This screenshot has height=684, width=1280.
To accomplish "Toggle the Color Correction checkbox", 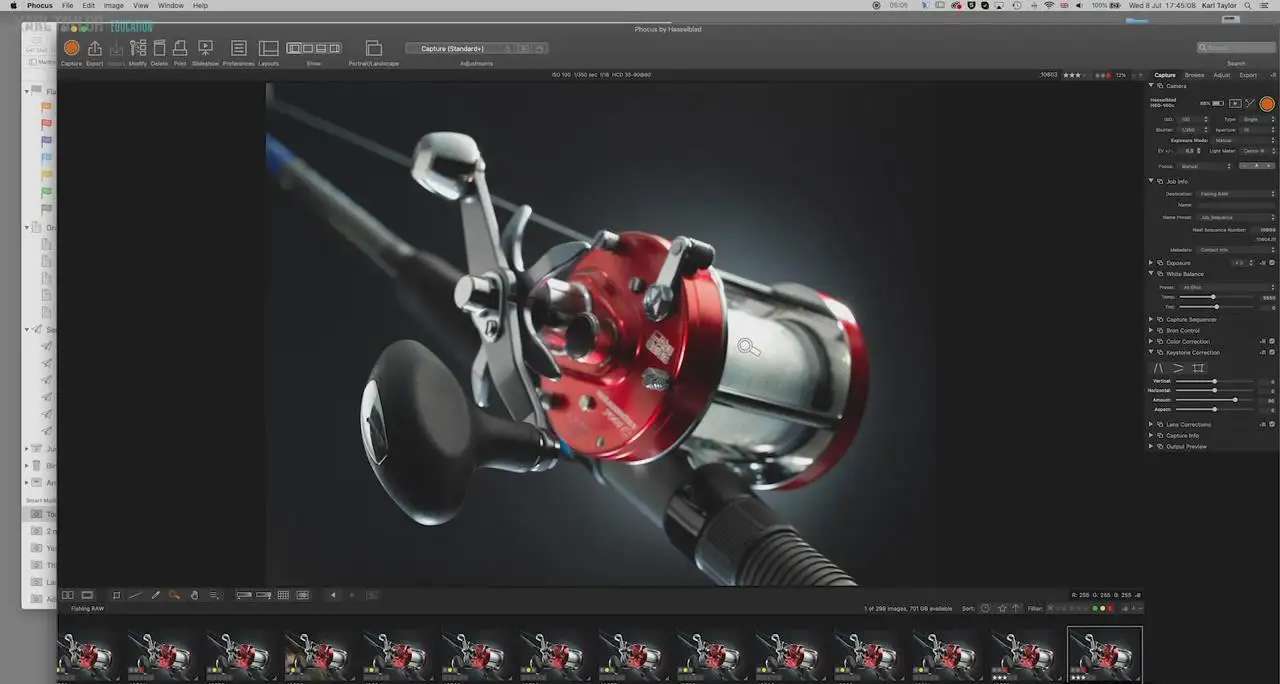I will pyautogui.click(x=1272, y=342).
